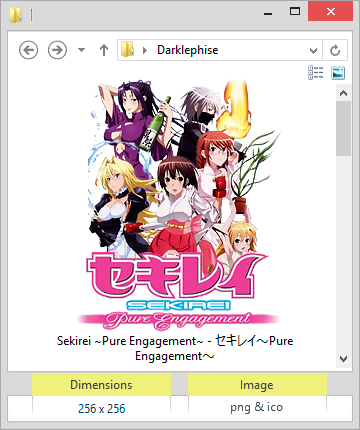This screenshot has width=360, height=430.
Task: Click the Sekirei ~Pure Engagement~ file name
Action: (x=175, y=348)
